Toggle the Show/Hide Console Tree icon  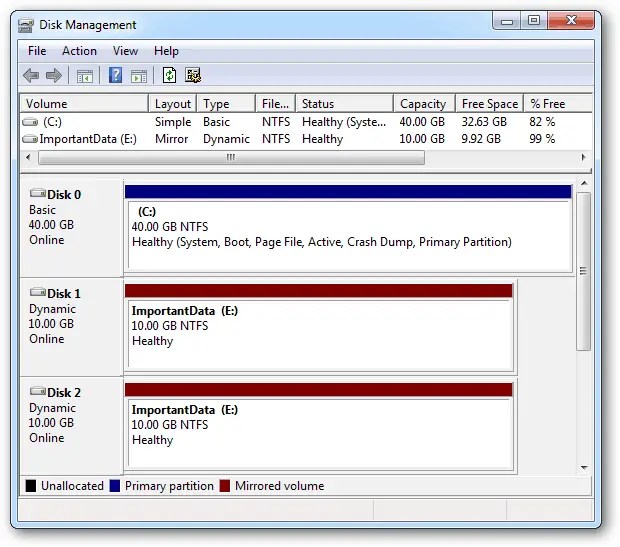click(x=85, y=76)
